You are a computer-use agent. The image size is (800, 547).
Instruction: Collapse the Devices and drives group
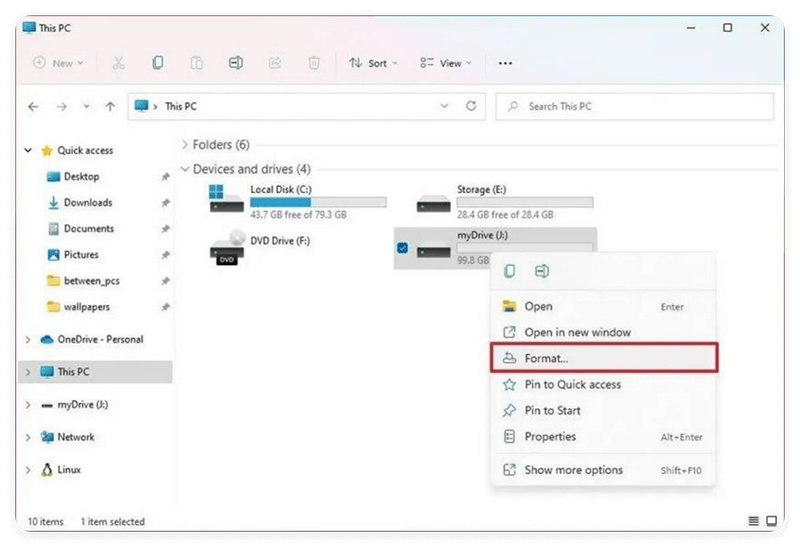[x=185, y=169]
